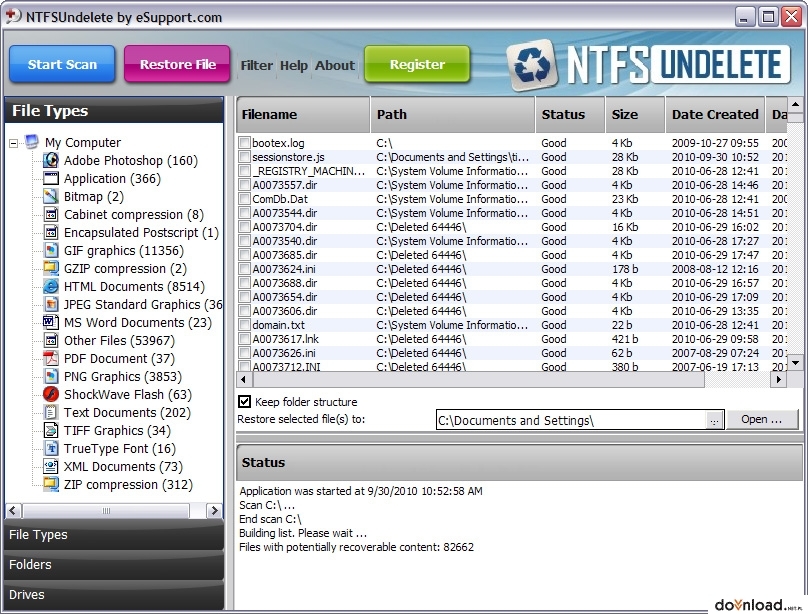Click the NTFS Undelete recycle logo
Viewport: 808px width, 614px height.
(533, 65)
